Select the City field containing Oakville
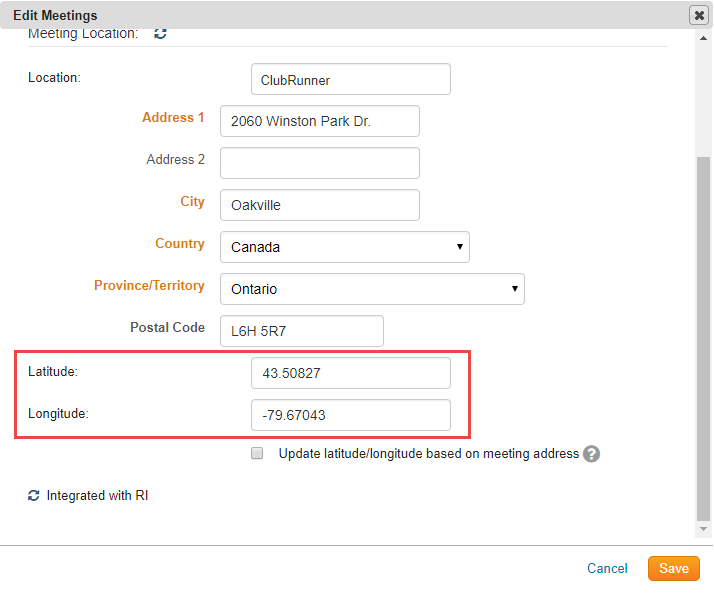714x594 pixels. (x=319, y=205)
